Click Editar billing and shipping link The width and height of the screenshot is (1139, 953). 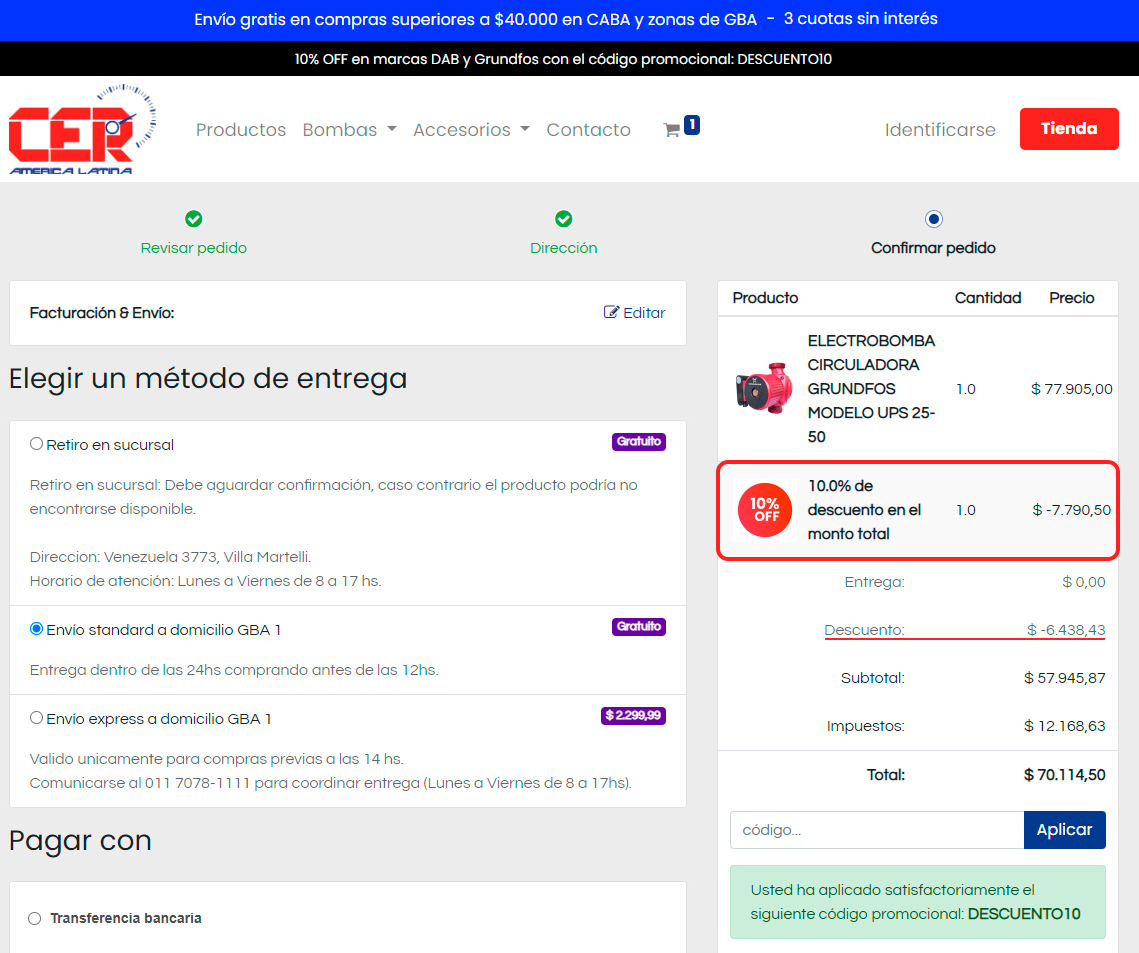tap(635, 312)
